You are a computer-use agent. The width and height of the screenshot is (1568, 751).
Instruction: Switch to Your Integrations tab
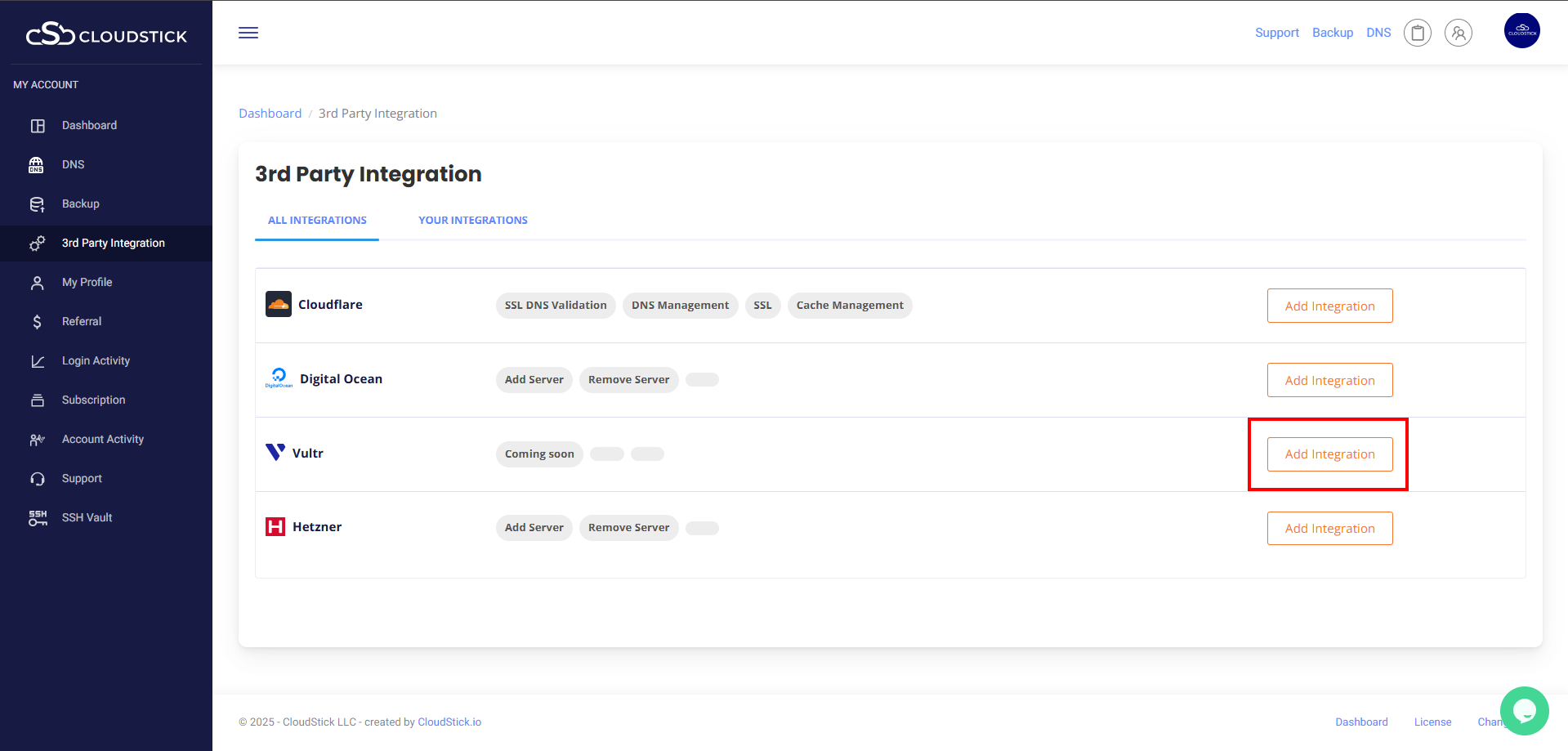(472, 221)
